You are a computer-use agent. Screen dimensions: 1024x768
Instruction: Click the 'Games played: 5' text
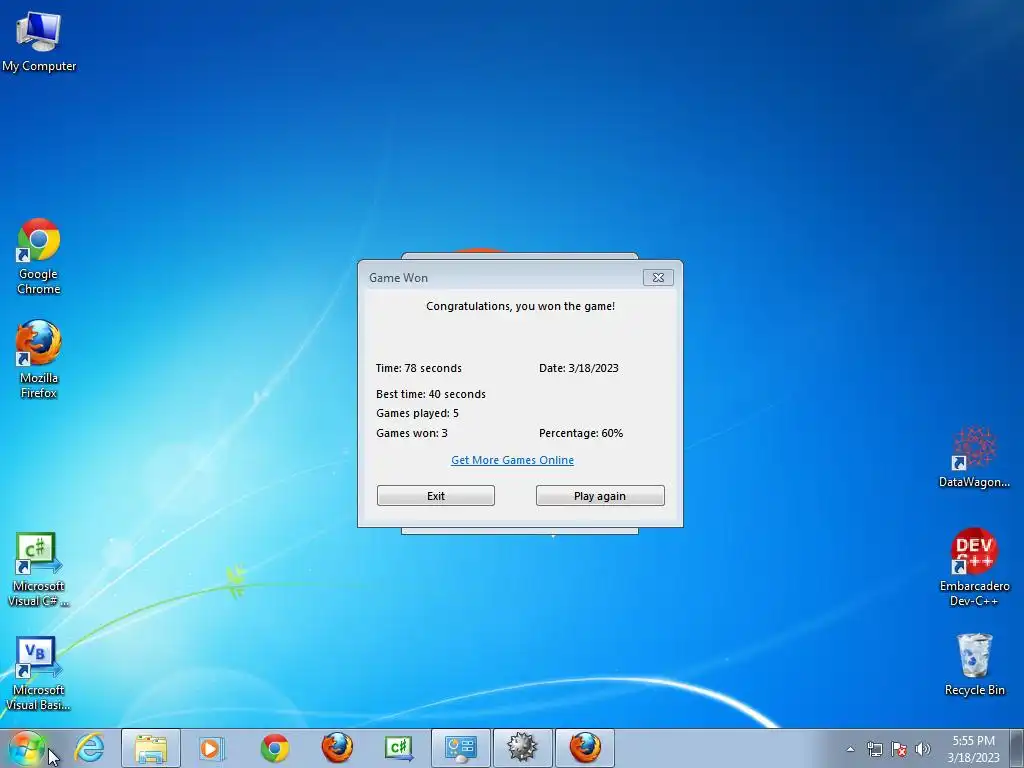click(417, 413)
